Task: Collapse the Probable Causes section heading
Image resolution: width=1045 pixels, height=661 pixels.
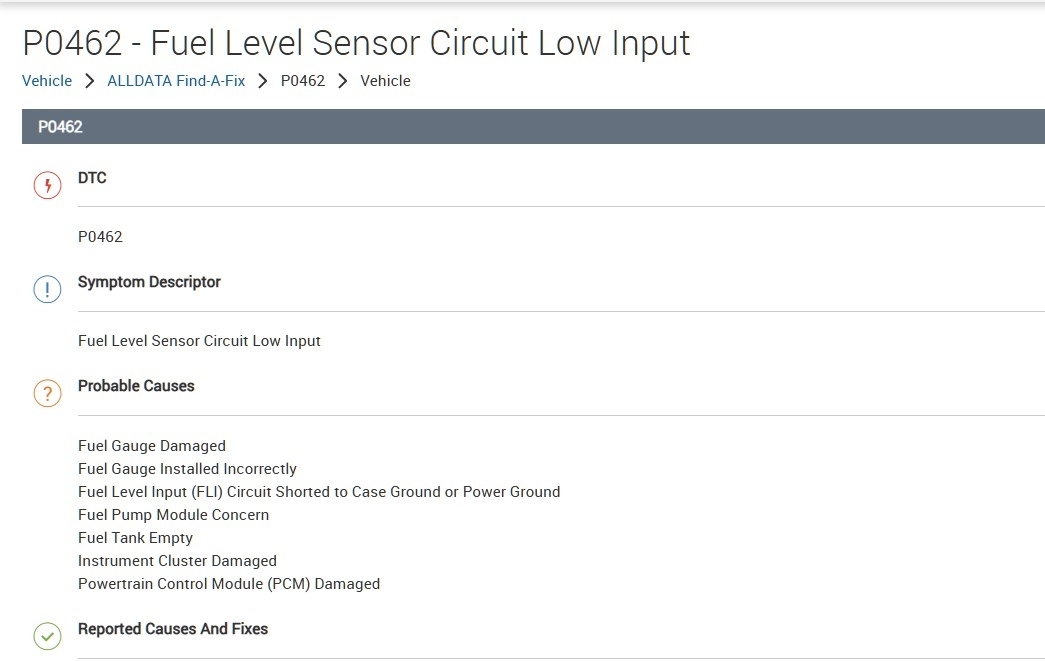Action: pyautogui.click(x=136, y=386)
